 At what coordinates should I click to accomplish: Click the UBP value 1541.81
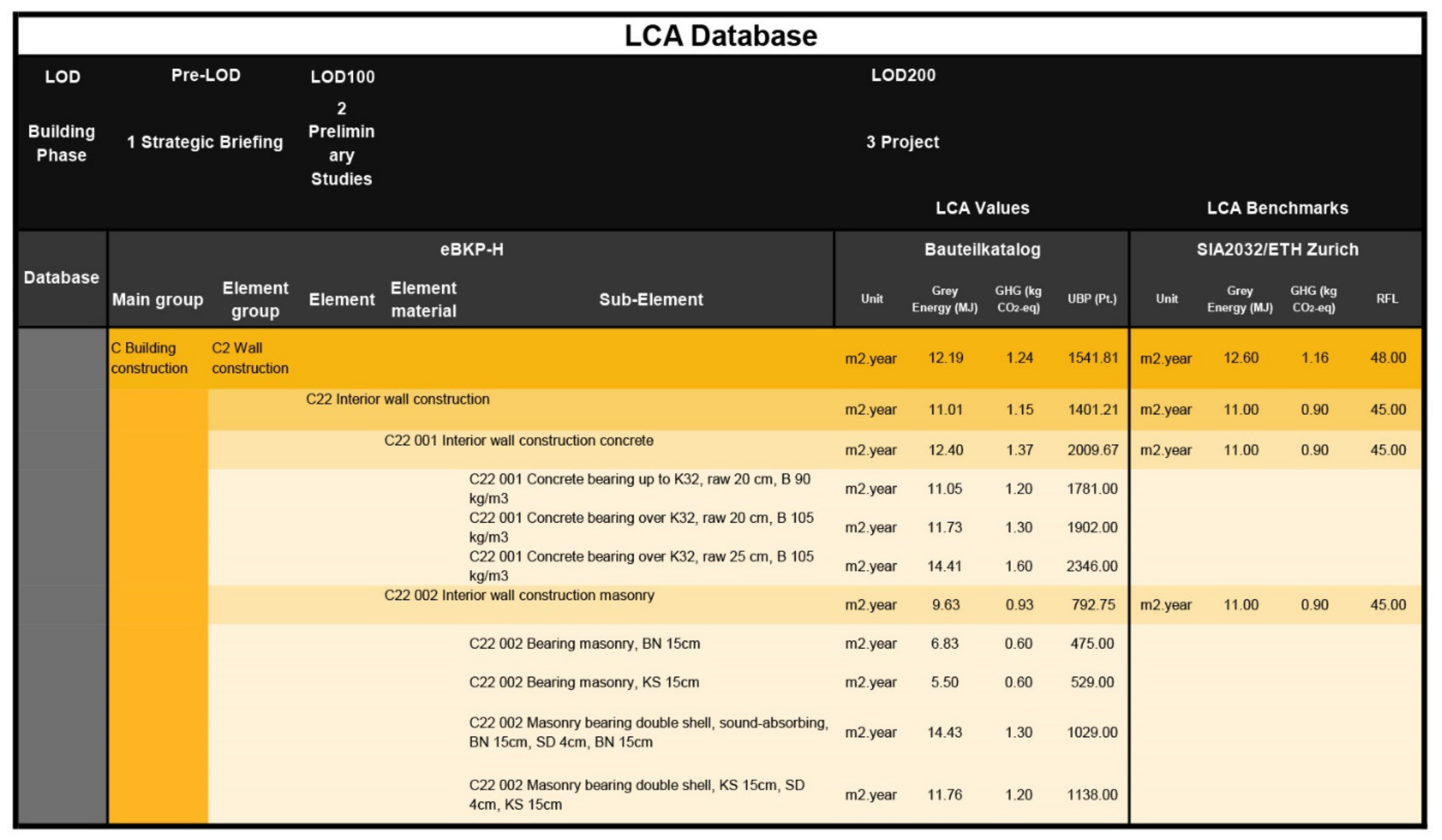click(1092, 358)
